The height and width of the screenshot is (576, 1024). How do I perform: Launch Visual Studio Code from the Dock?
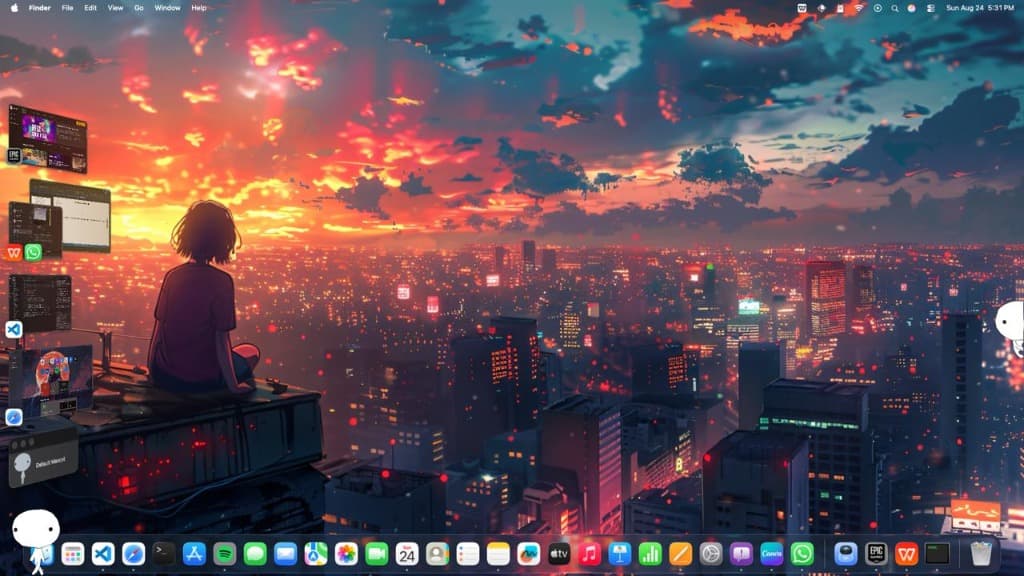coord(103,554)
